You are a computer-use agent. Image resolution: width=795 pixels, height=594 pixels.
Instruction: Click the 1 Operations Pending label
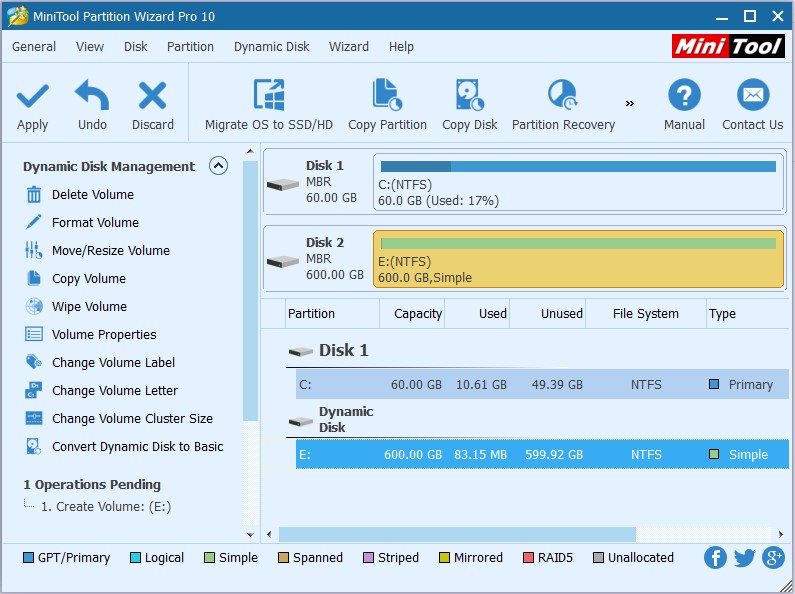pos(92,485)
